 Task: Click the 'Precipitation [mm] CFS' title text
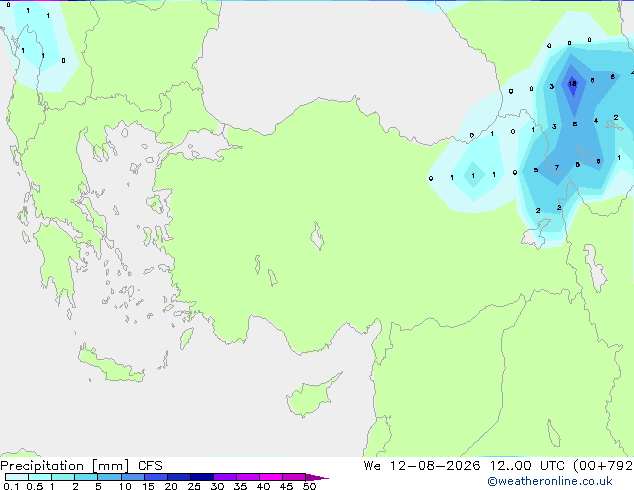coord(81,466)
